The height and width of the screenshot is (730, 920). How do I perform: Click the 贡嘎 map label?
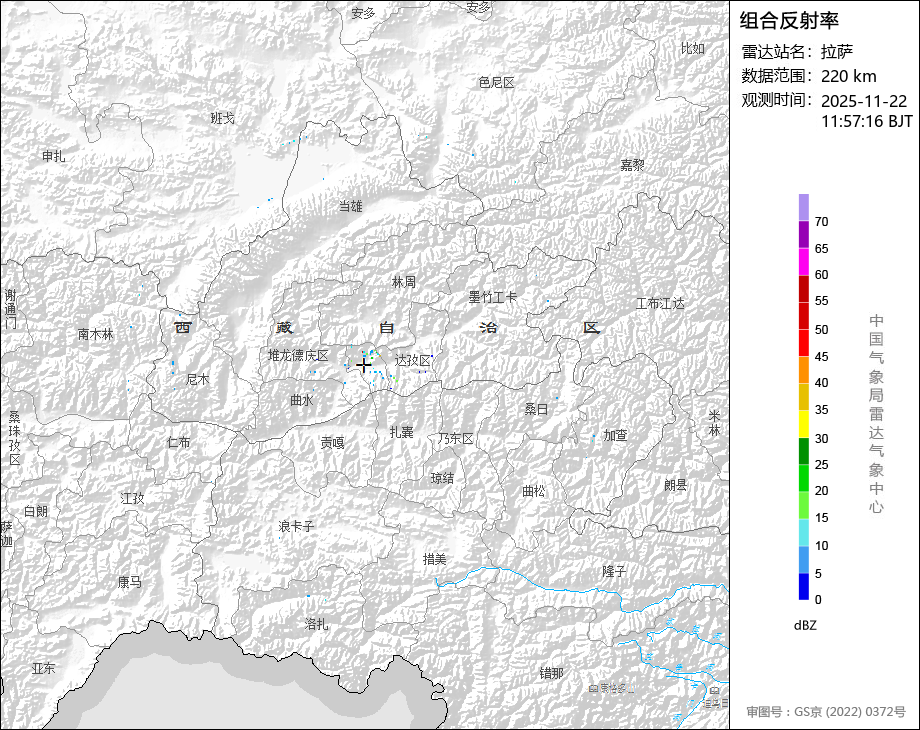pyautogui.click(x=333, y=443)
